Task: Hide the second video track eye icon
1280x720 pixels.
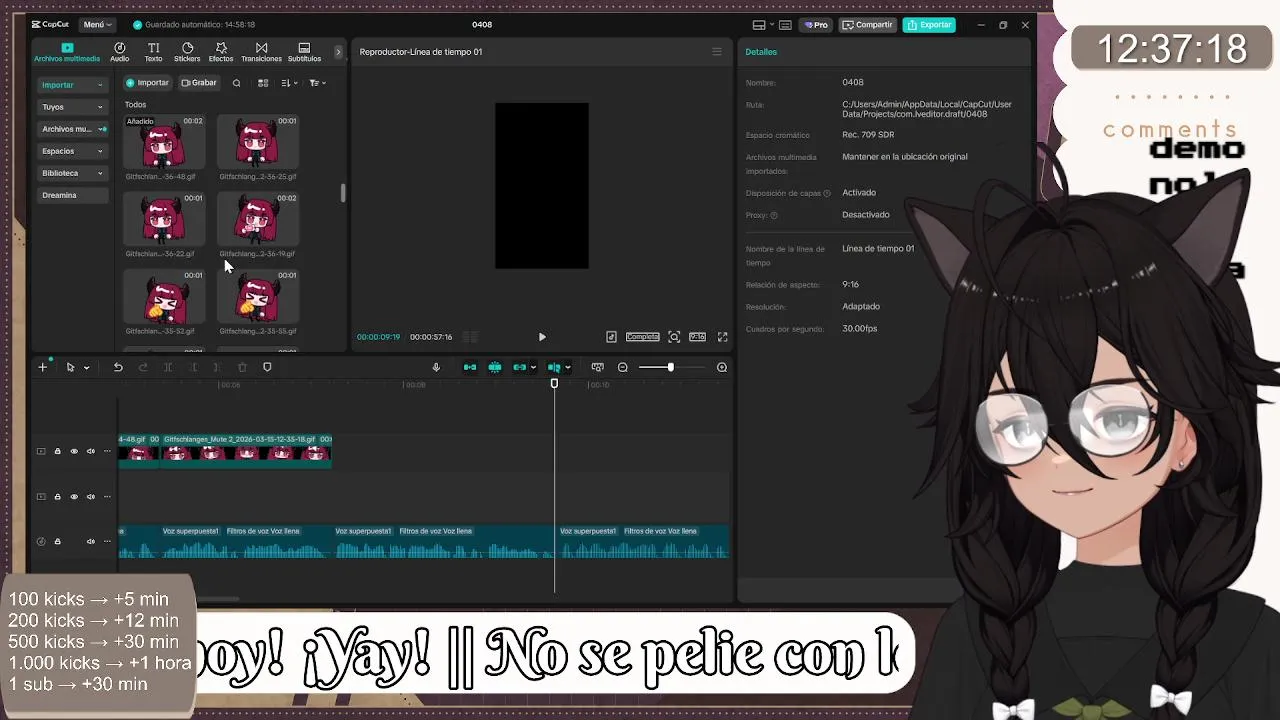Action: coord(74,496)
